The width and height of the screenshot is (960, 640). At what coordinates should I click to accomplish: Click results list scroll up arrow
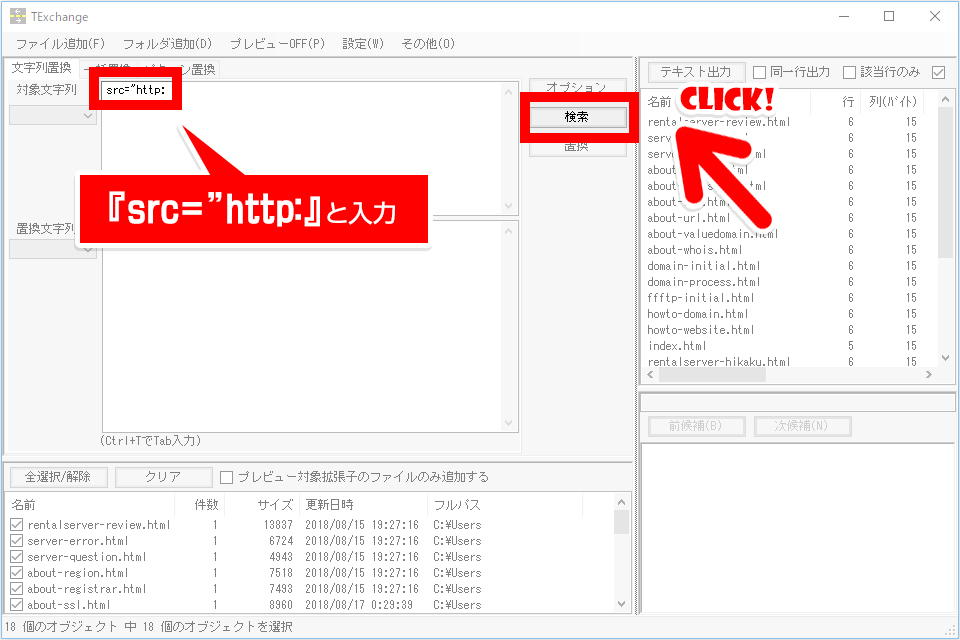point(945,99)
